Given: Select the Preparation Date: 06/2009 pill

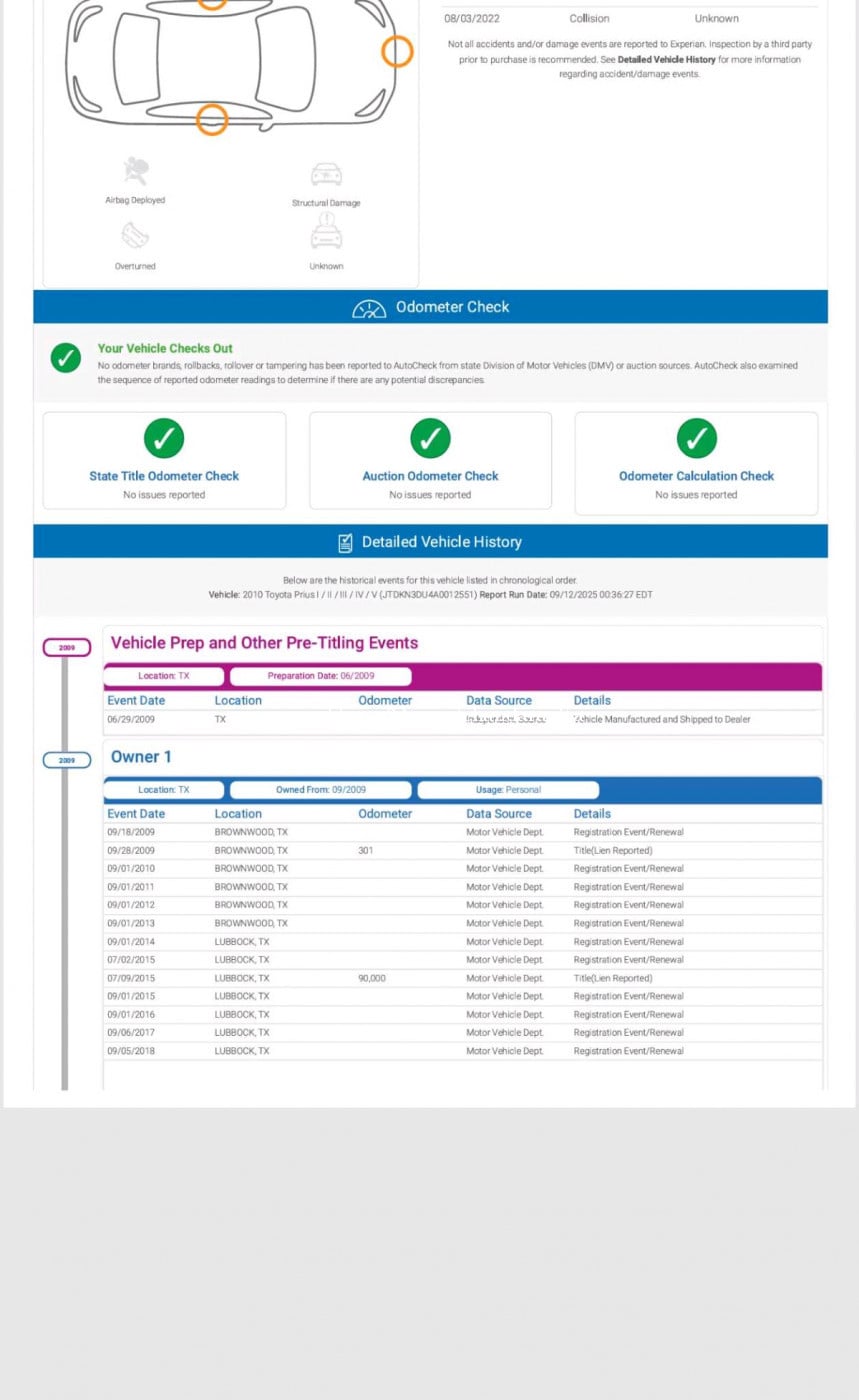Looking at the screenshot, I should click(320, 676).
